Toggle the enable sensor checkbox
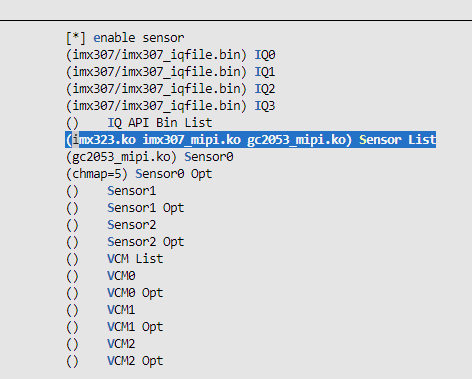Screen dimensions: 472x379 tap(125, 38)
